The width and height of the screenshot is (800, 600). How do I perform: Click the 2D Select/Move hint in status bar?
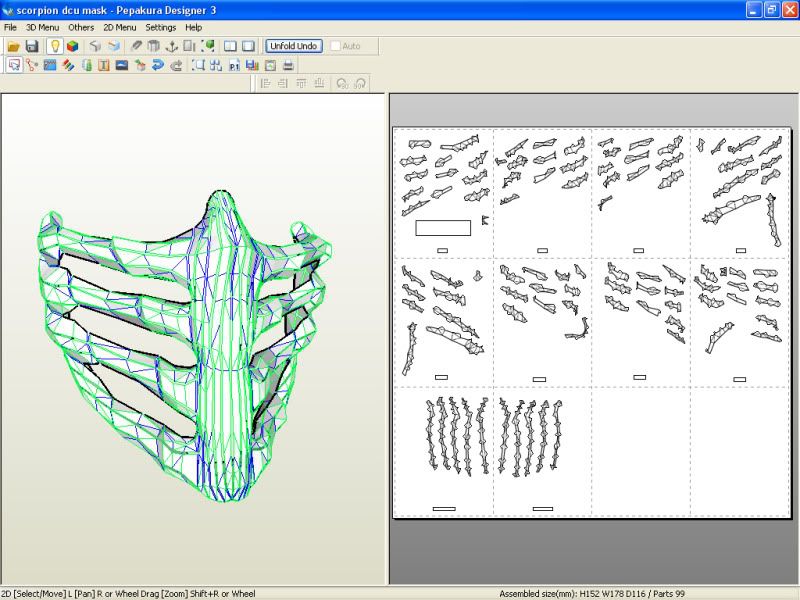[129, 594]
